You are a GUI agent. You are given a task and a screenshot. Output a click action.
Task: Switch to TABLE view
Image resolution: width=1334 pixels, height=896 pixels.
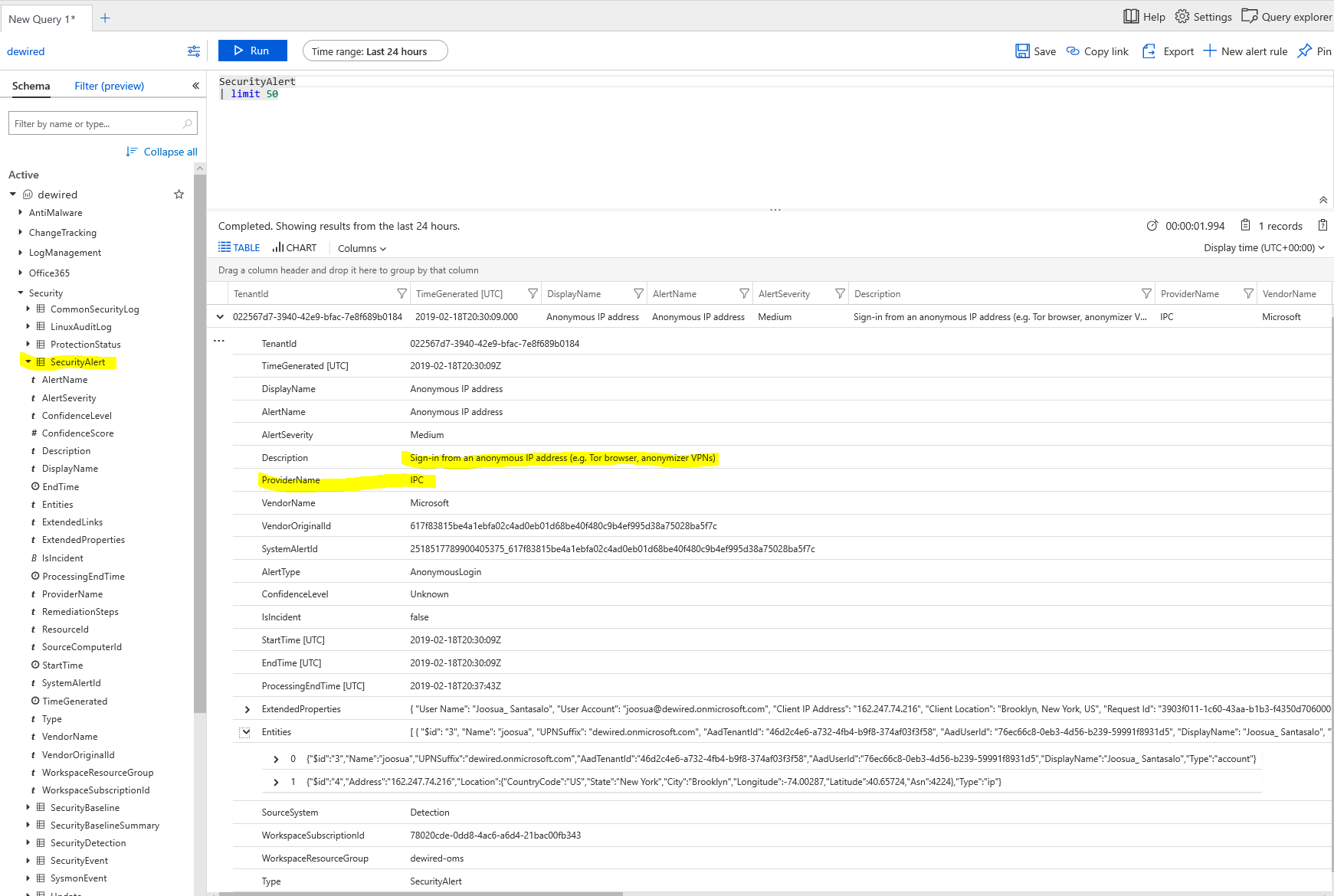point(239,248)
